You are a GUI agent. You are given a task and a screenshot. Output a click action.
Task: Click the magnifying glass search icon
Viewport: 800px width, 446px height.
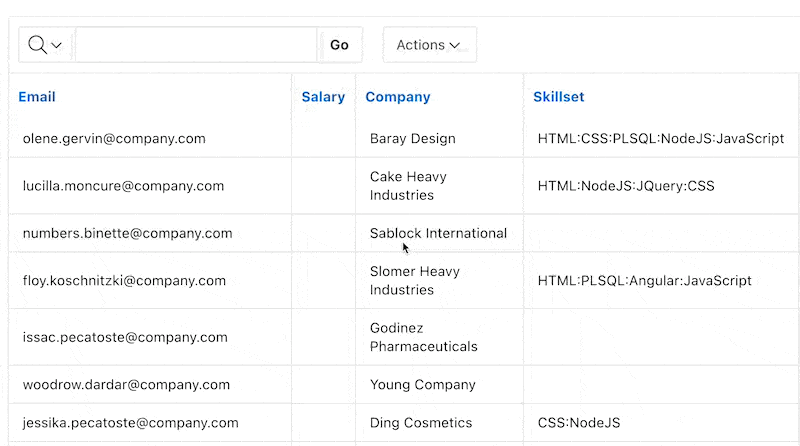coord(37,45)
